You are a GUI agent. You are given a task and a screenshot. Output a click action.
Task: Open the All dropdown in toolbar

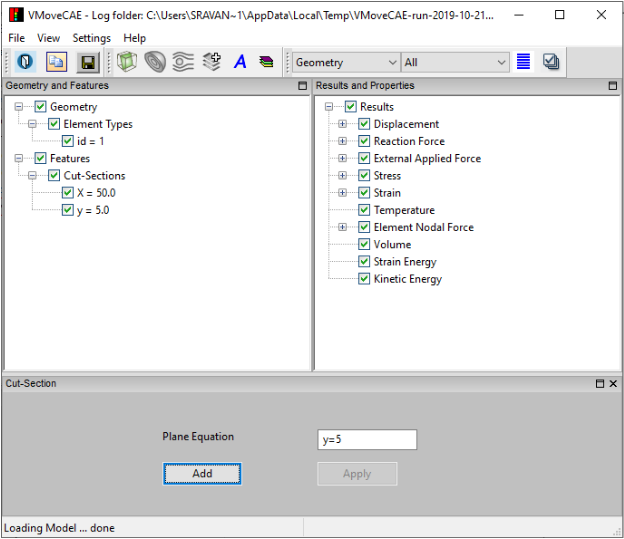point(455,62)
